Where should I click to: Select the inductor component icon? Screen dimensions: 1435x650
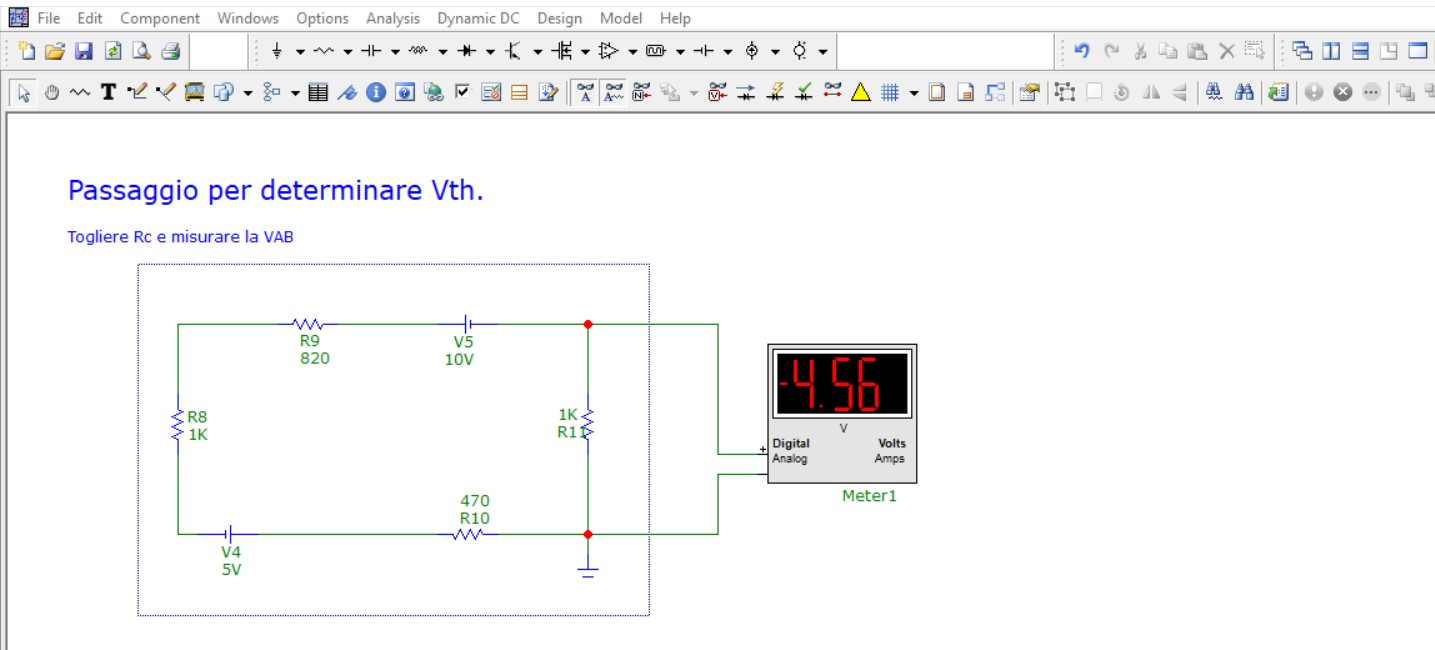point(419,51)
